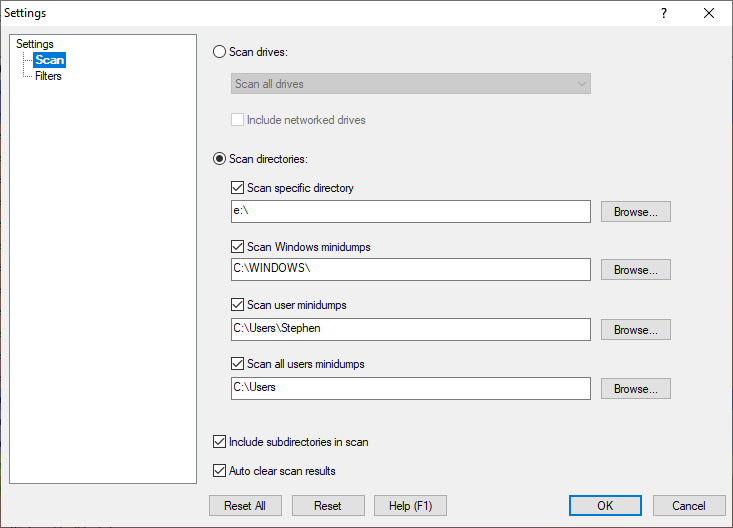Disable Scan user minidumps checkbox
This screenshot has height=528, width=733.
(238, 305)
